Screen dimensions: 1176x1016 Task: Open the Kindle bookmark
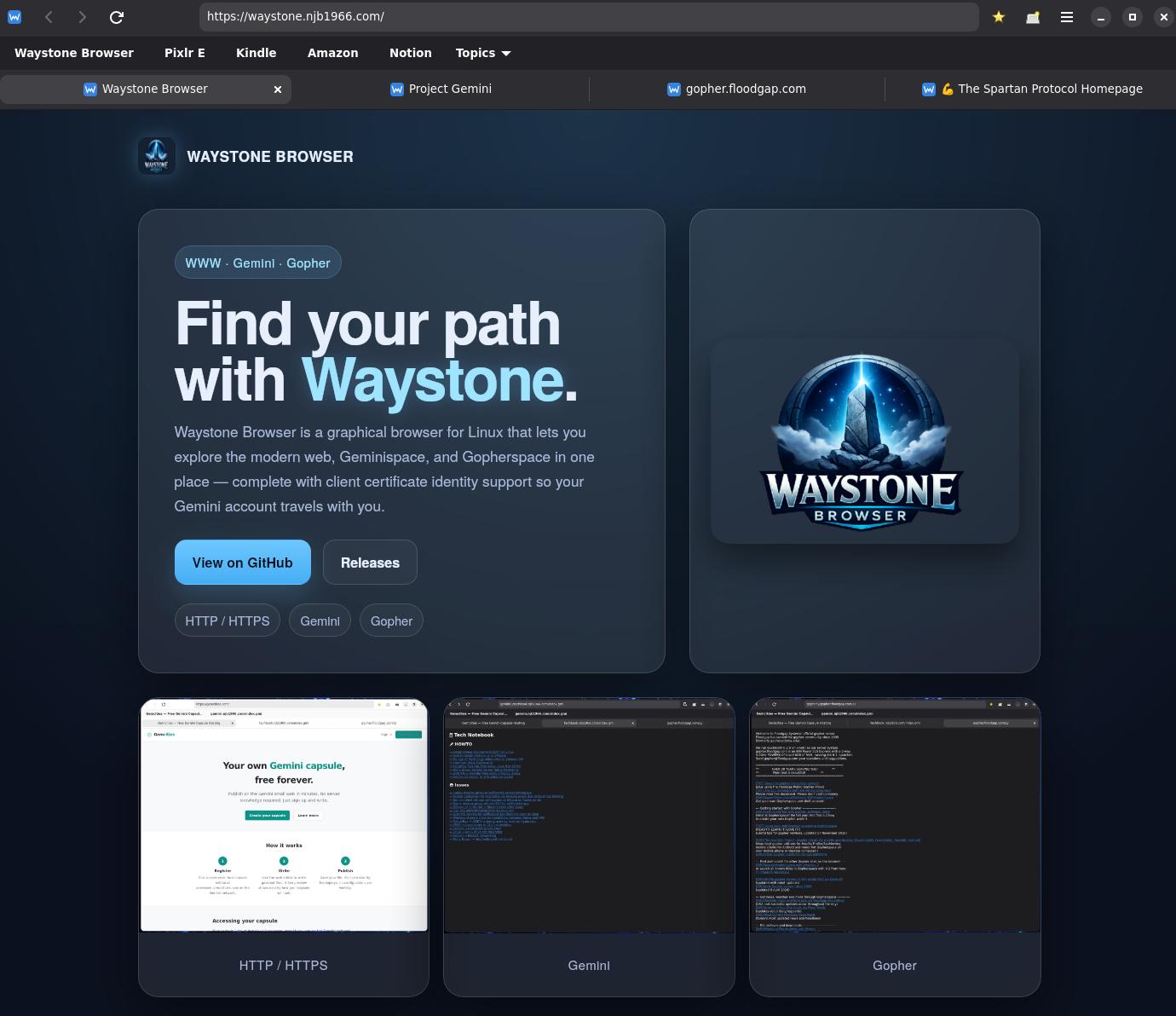(x=257, y=53)
